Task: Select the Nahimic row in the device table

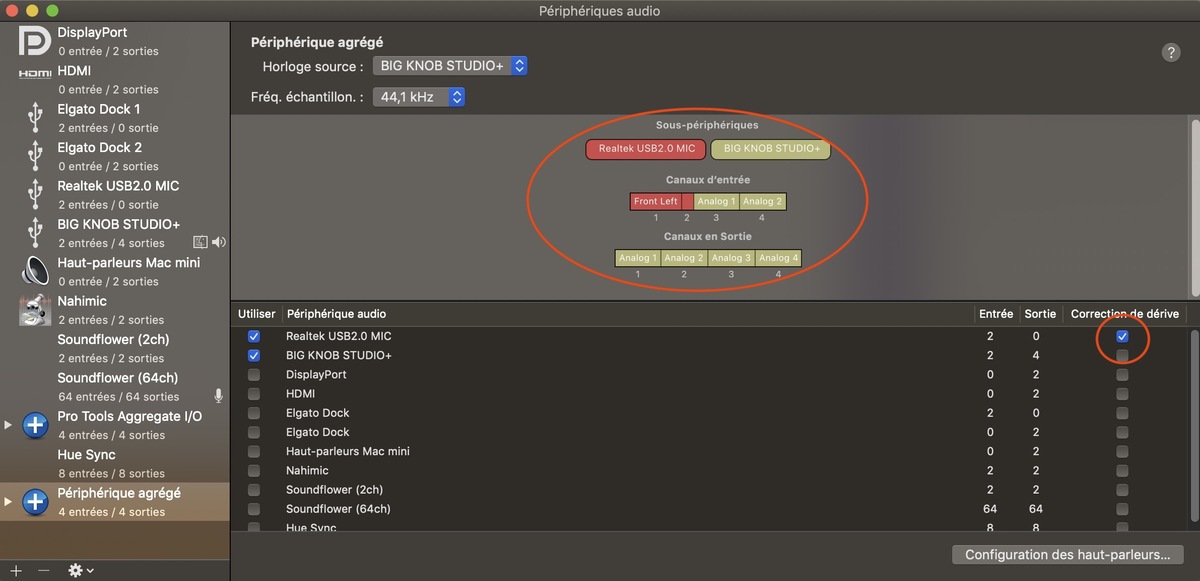Action: point(710,471)
